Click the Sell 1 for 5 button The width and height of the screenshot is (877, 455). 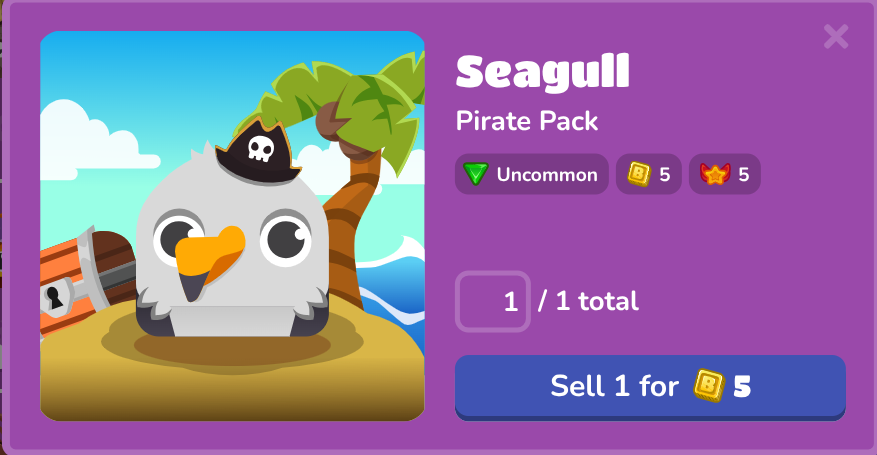(650, 387)
